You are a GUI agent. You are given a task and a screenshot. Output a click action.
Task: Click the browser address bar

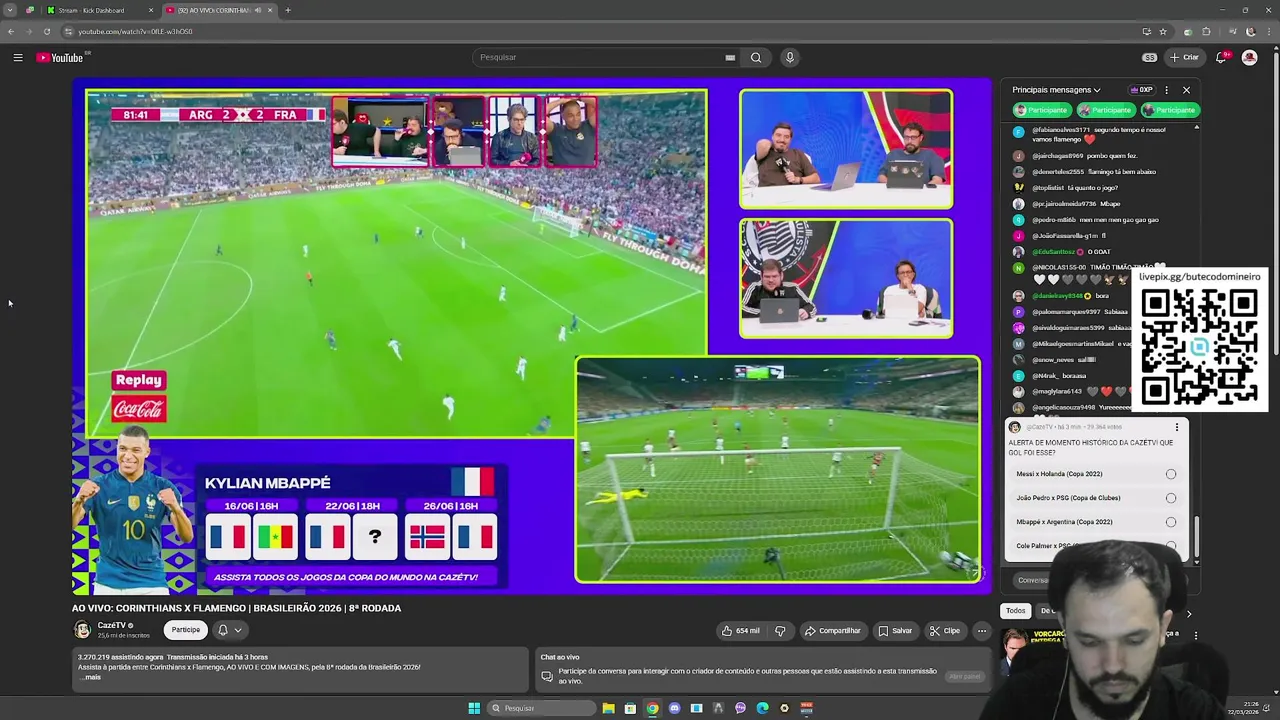[x=600, y=31]
